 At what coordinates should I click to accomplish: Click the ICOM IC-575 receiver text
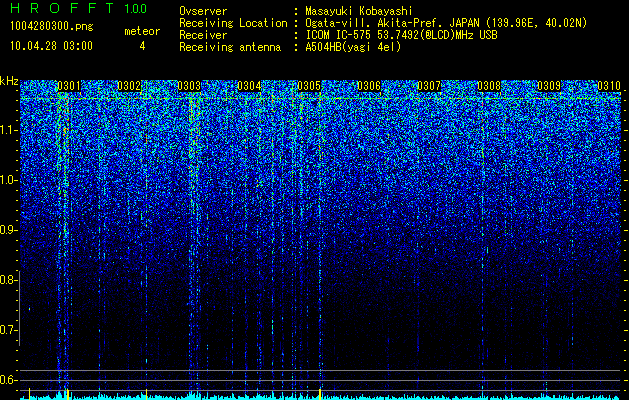(x=401, y=35)
